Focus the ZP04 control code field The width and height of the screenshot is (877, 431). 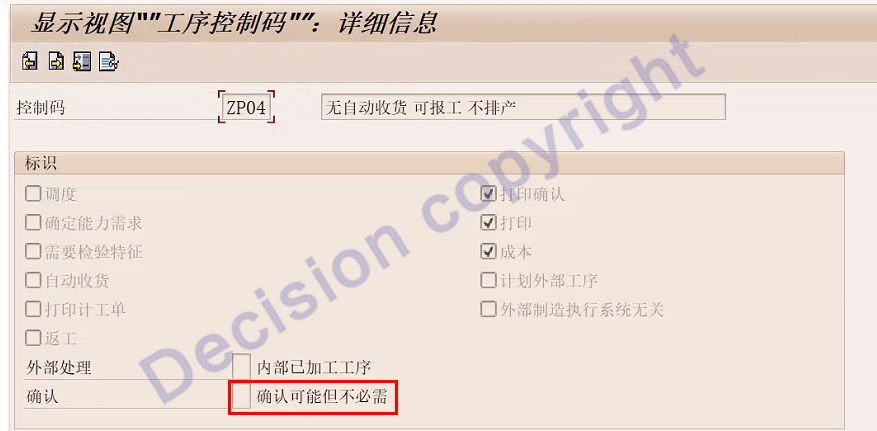247,107
